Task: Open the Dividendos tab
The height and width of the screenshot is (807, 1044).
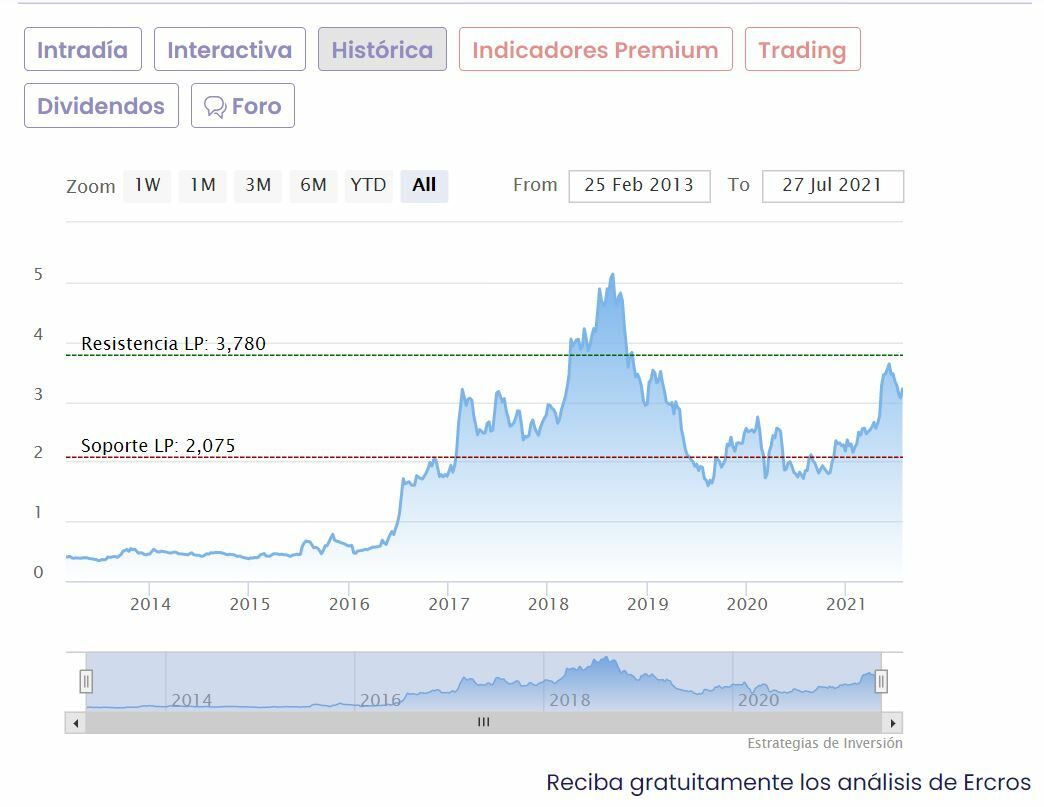Action: 101,105
